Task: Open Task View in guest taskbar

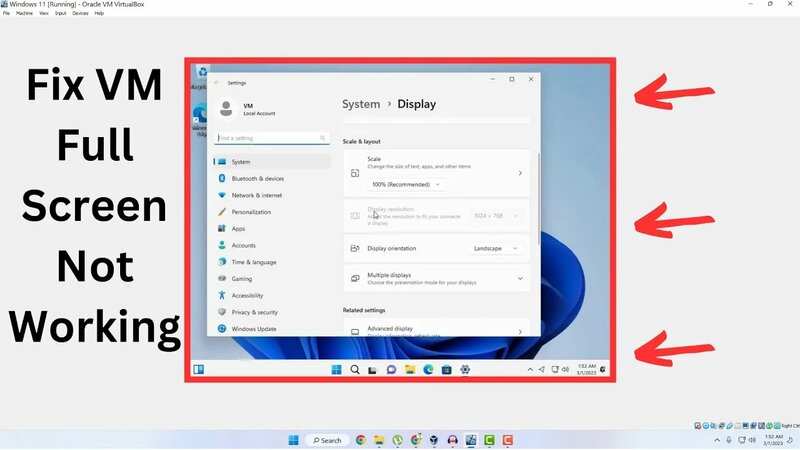Action: pos(372,369)
